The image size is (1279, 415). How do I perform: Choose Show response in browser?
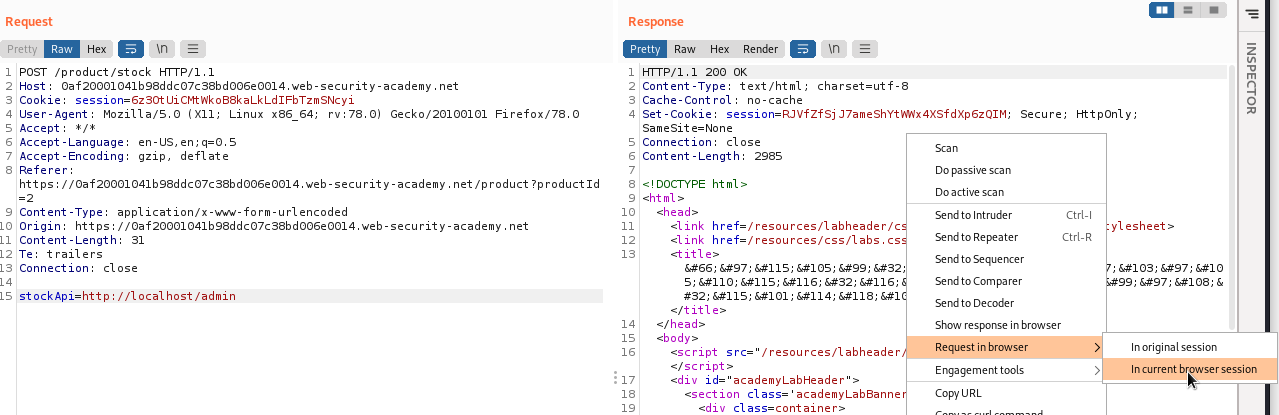click(x=1006, y=325)
